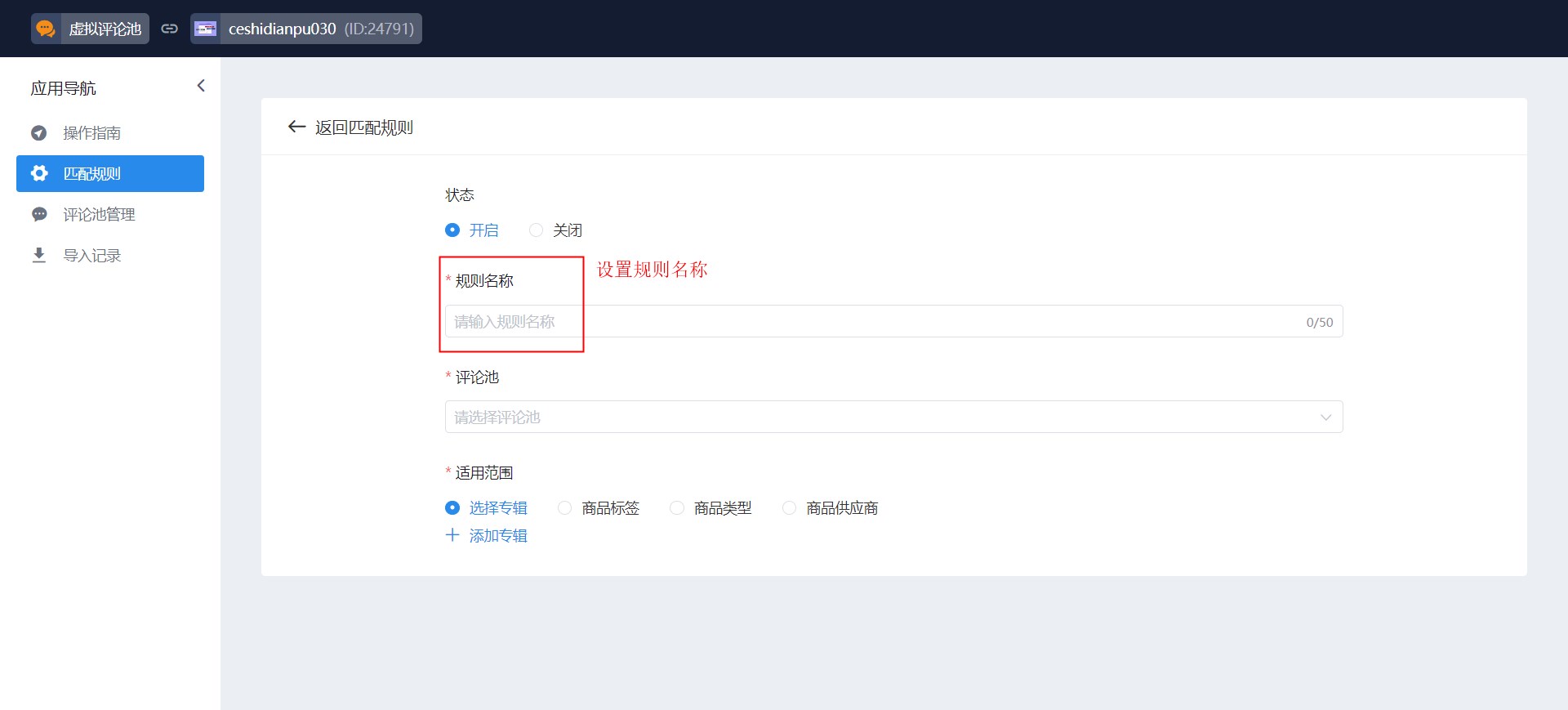
Task: Click the 虚拟评论池 app title
Action: (x=105, y=29)
